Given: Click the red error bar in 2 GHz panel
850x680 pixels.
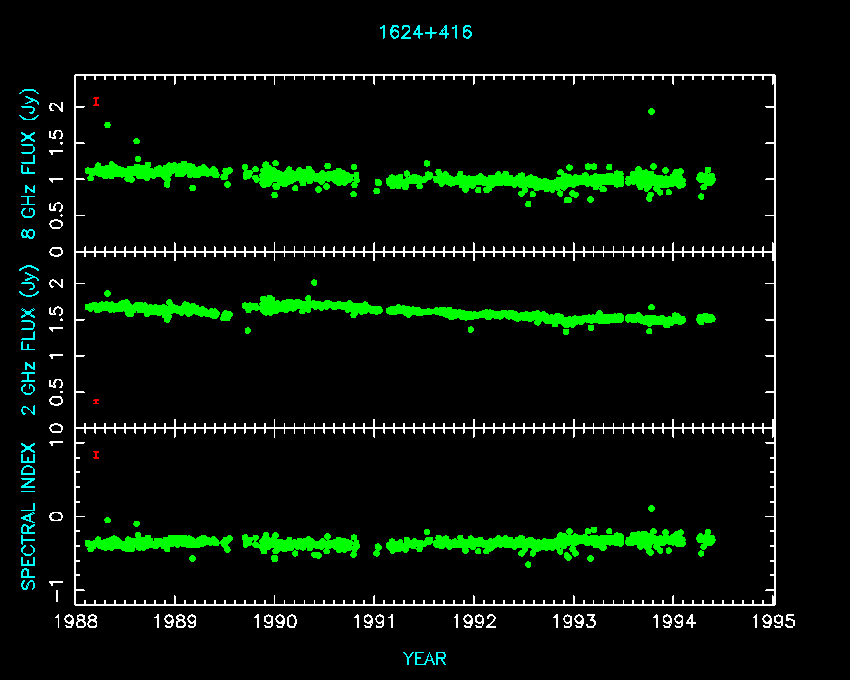Looking at the screenshot, I should tap(96, 401).
